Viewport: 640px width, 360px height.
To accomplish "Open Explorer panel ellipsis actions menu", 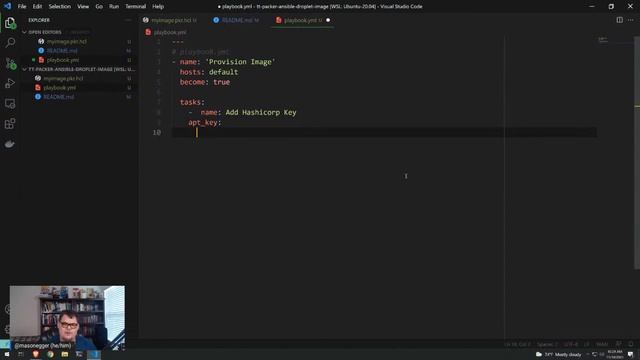I will (x=128, y=20).
